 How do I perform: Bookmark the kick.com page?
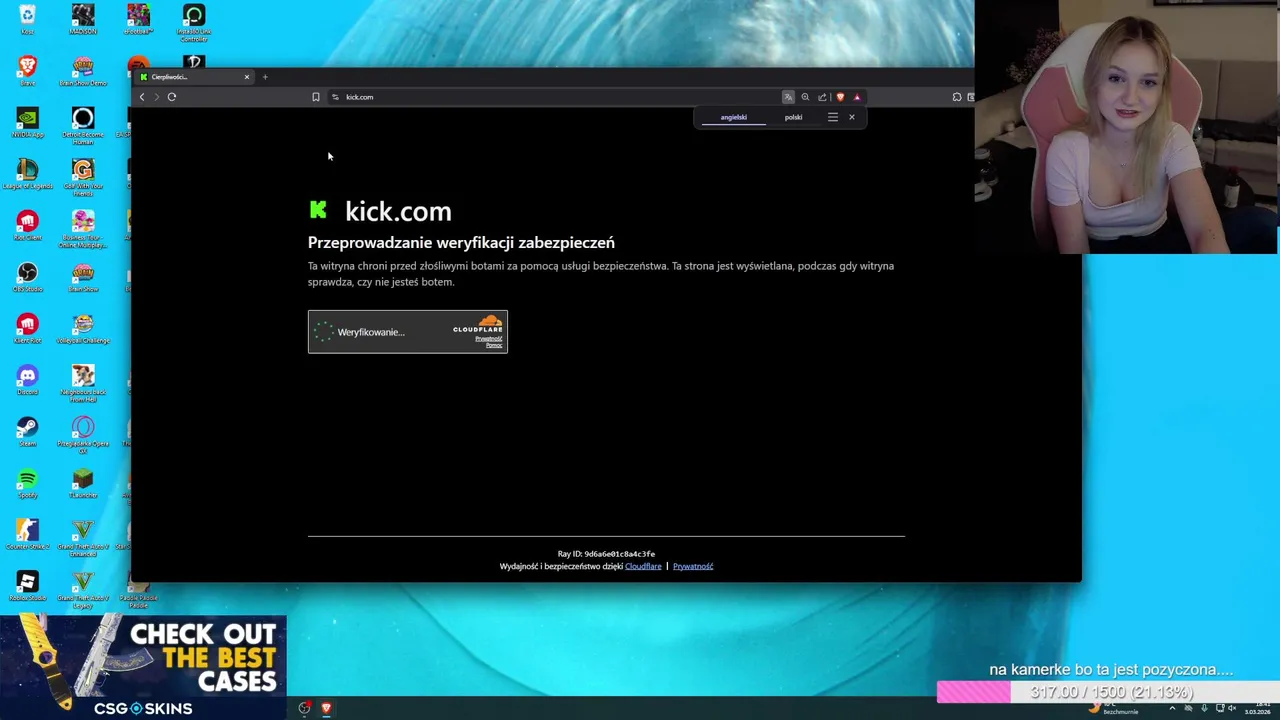[316, 97]
